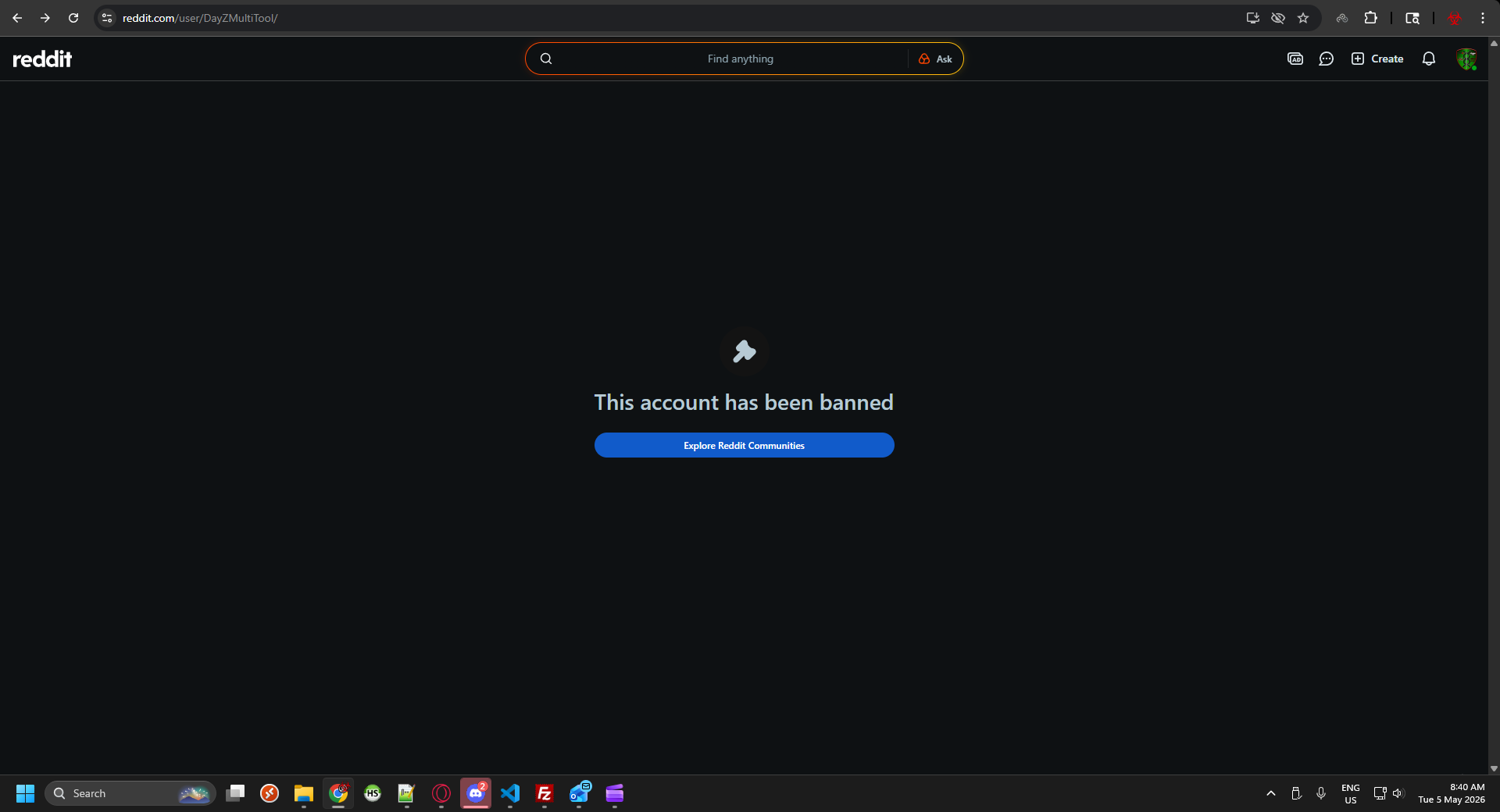Viewport: 1500px width, 812px height.
Task: Open the network status tray icon
Action: click(1380, 793)
